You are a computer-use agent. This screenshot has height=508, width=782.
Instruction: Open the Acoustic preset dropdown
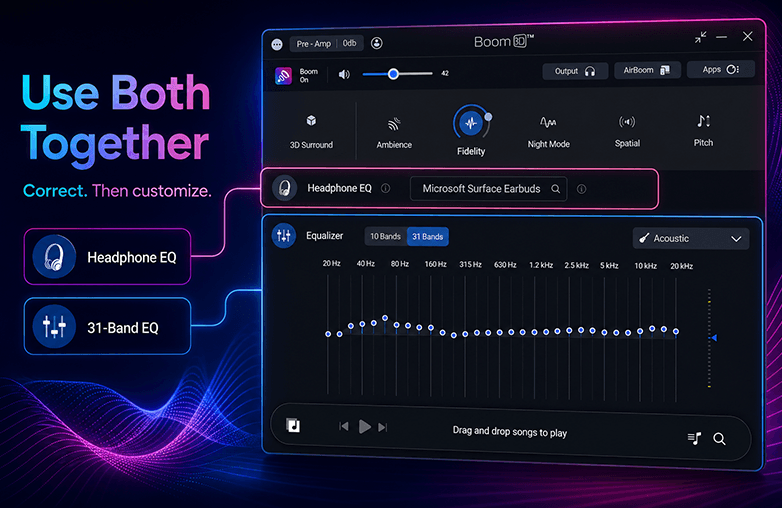click(691, 238)
